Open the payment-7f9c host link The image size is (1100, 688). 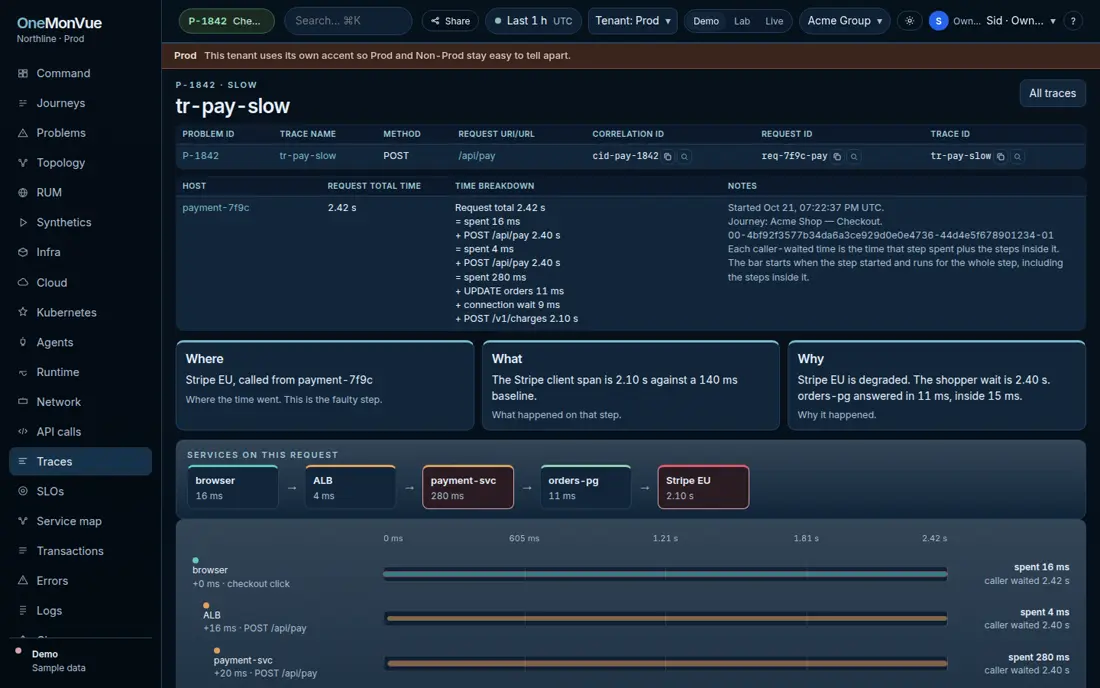215,208
